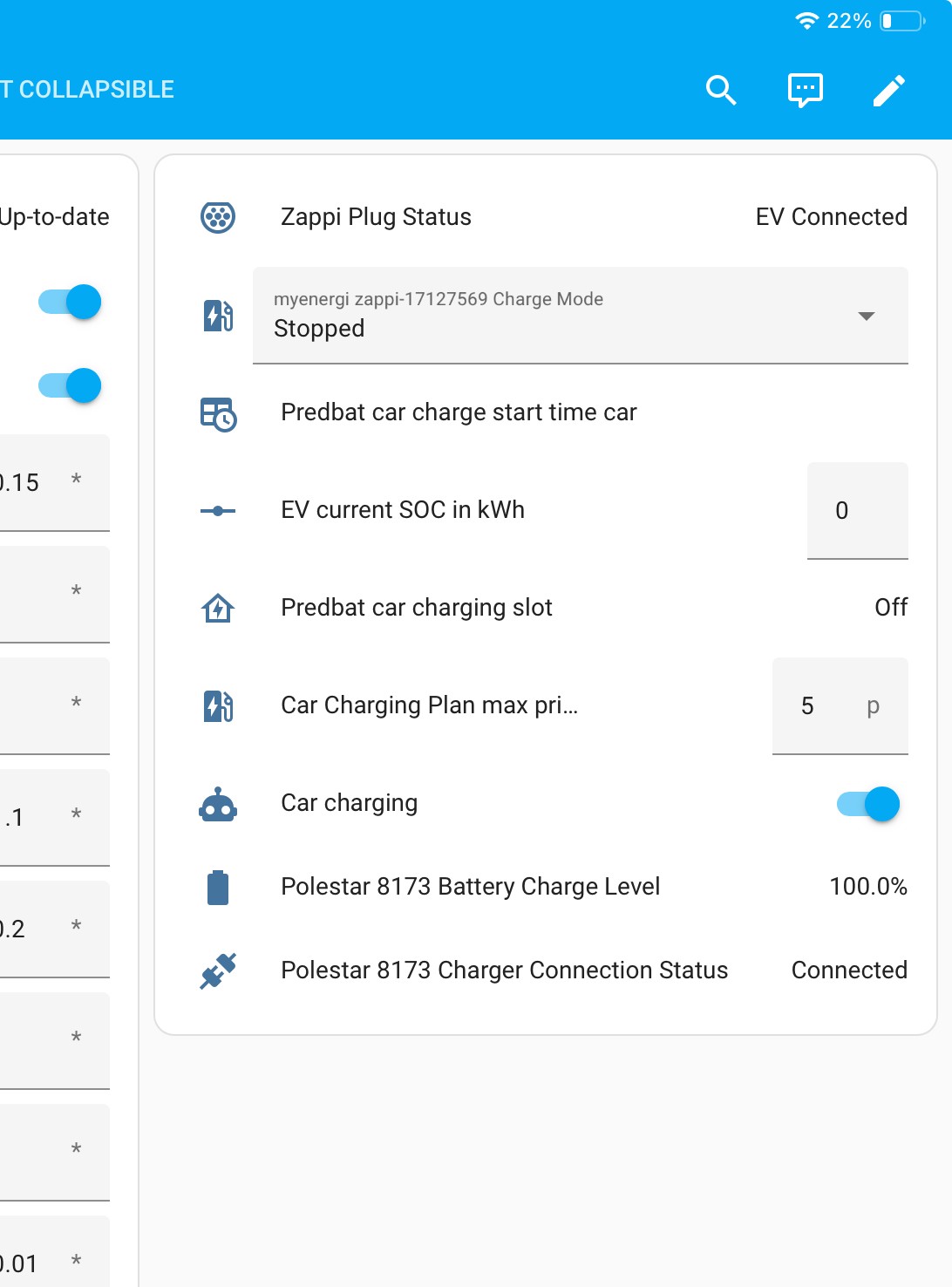Click the Predbat car charge start time icon
The width and height of the screenshot is (952, 1287).
click(218, 413)
